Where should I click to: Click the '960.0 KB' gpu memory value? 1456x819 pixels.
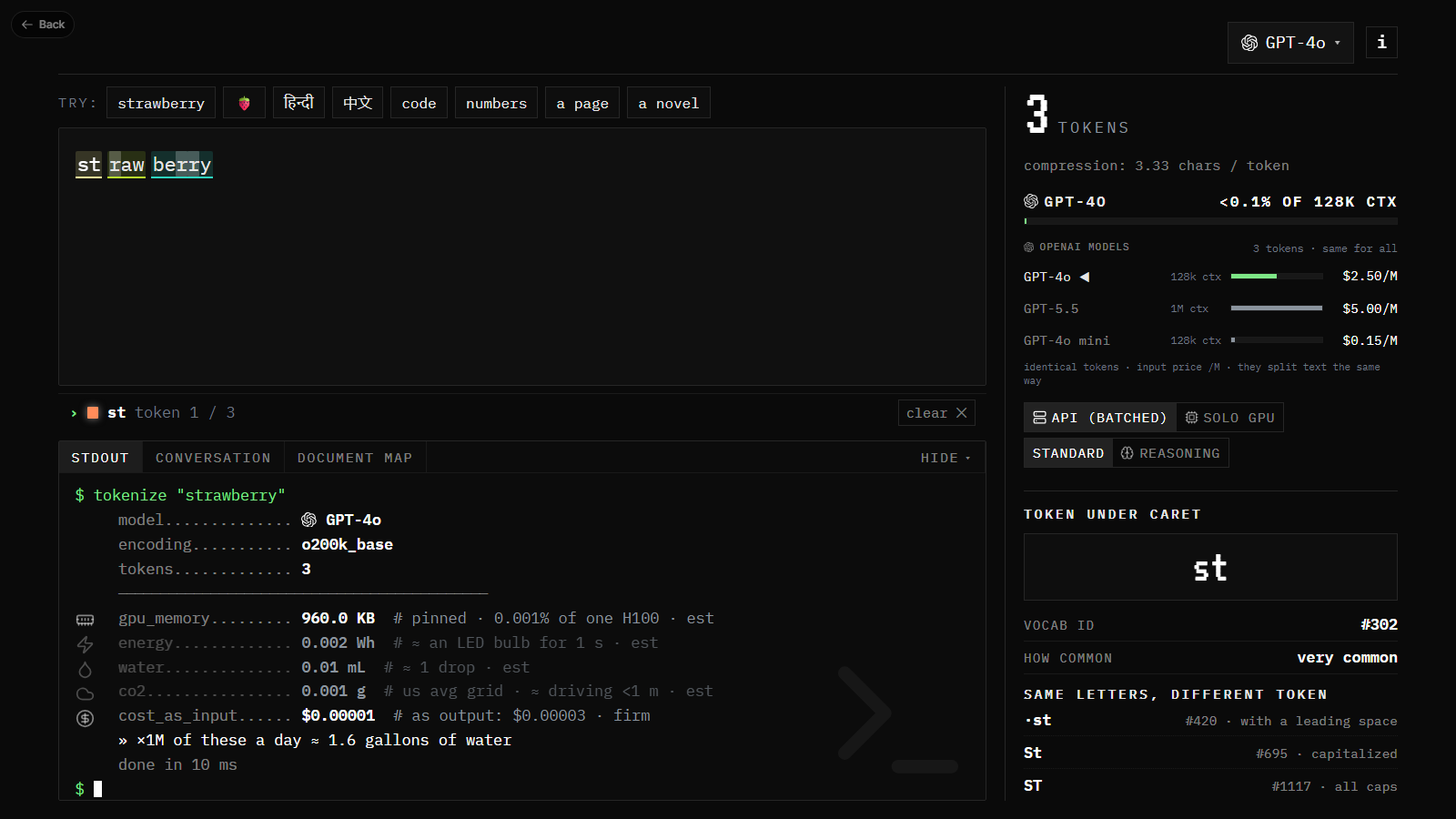[x=339, y=618]
